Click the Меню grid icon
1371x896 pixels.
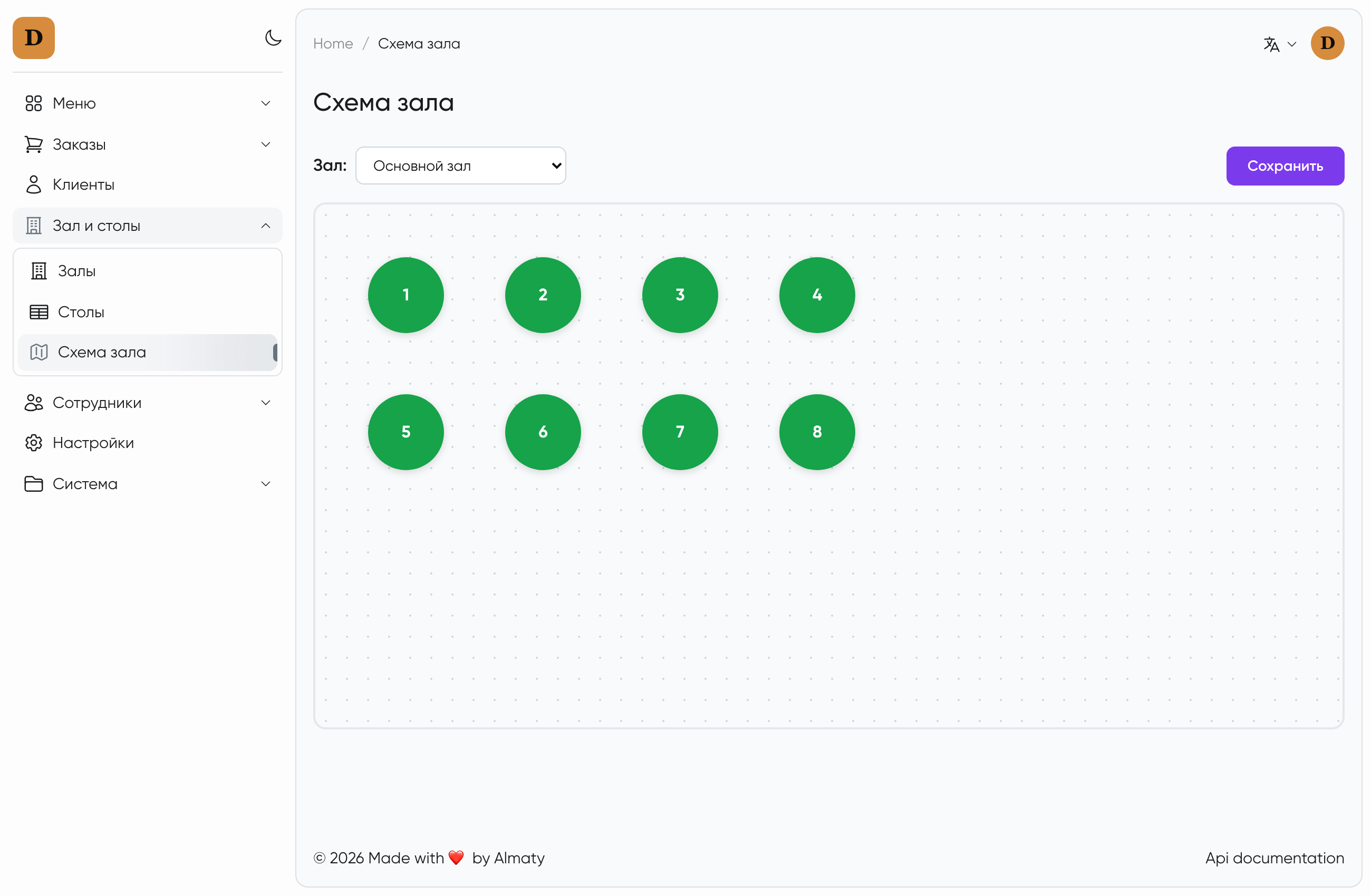pos(34,104)
